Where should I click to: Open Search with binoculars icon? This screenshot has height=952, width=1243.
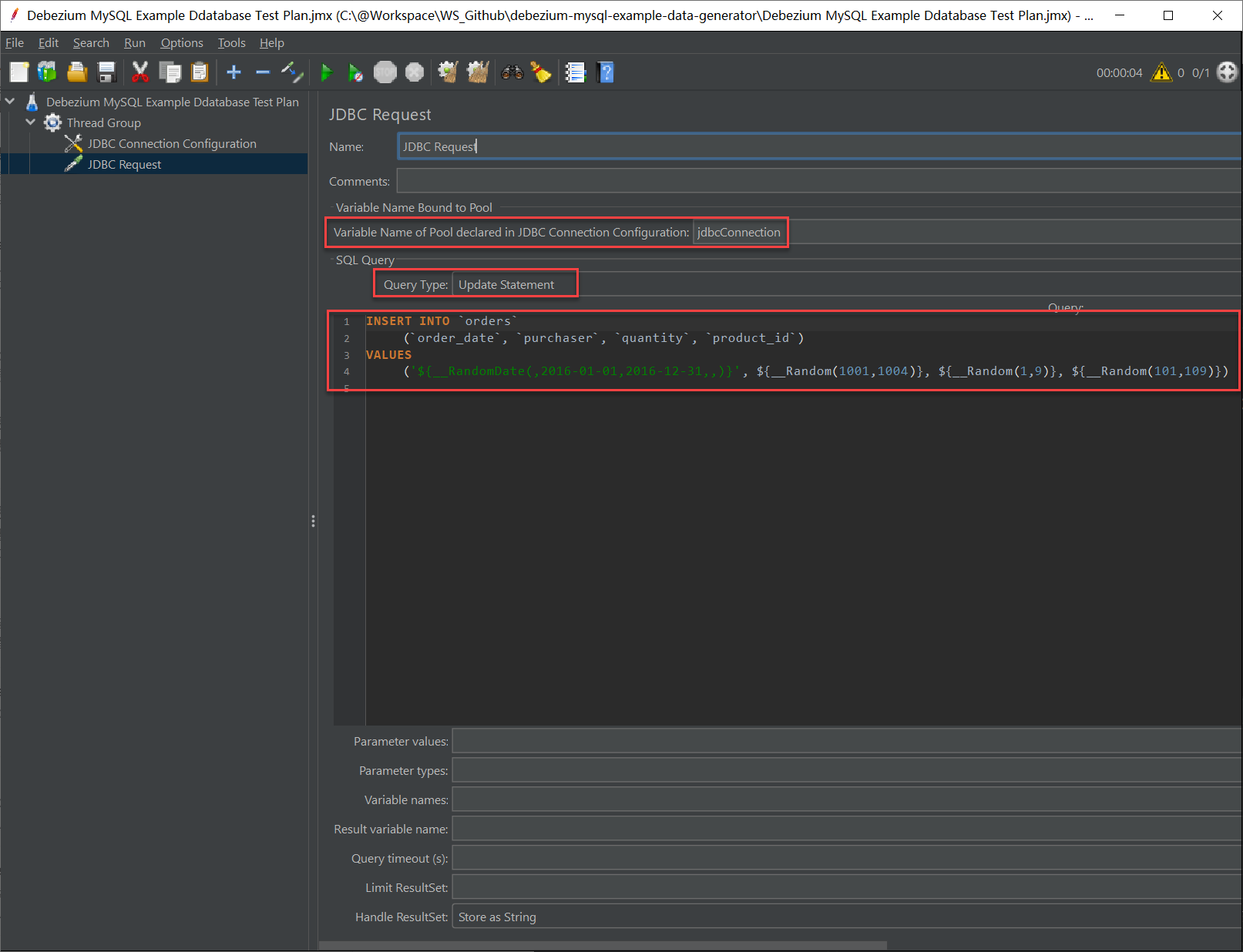(x=512, y=72)
